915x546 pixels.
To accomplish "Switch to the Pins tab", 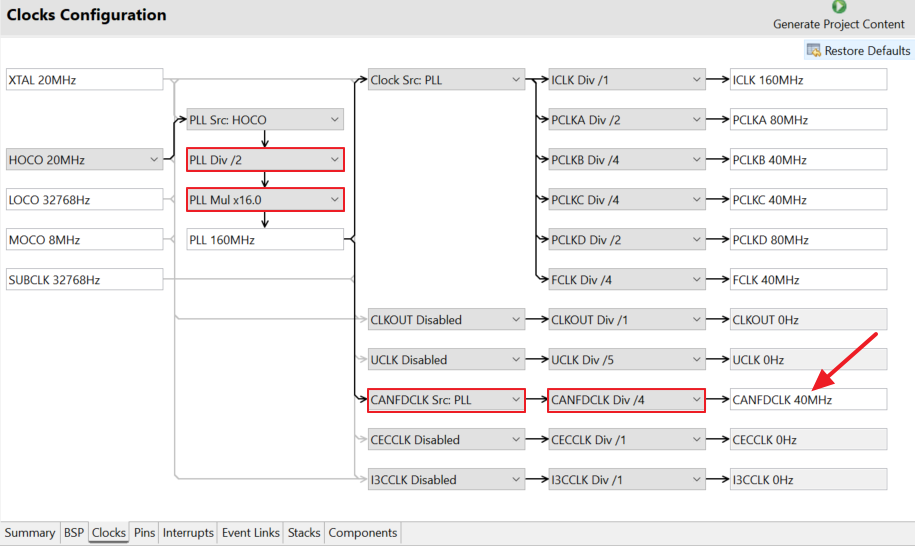I will click(x=145, y=533).
